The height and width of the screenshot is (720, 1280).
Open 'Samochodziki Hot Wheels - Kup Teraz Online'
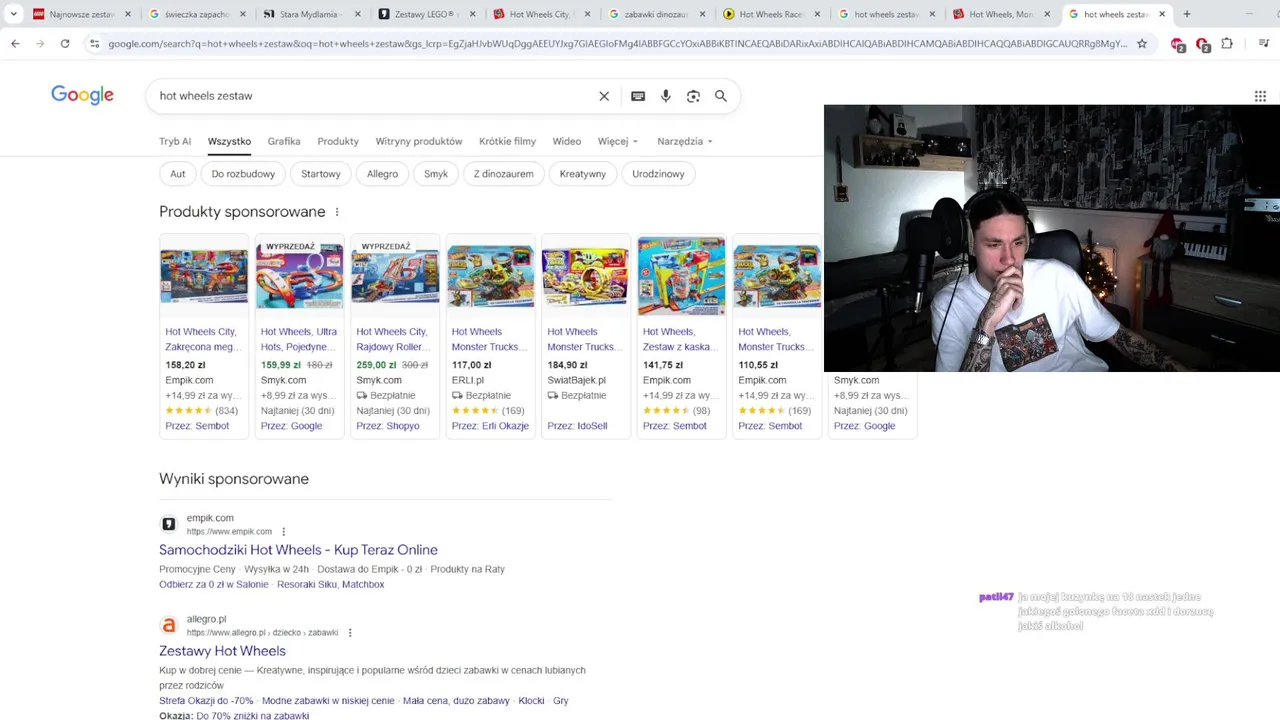pyautogui.click(x=298, y=550)
